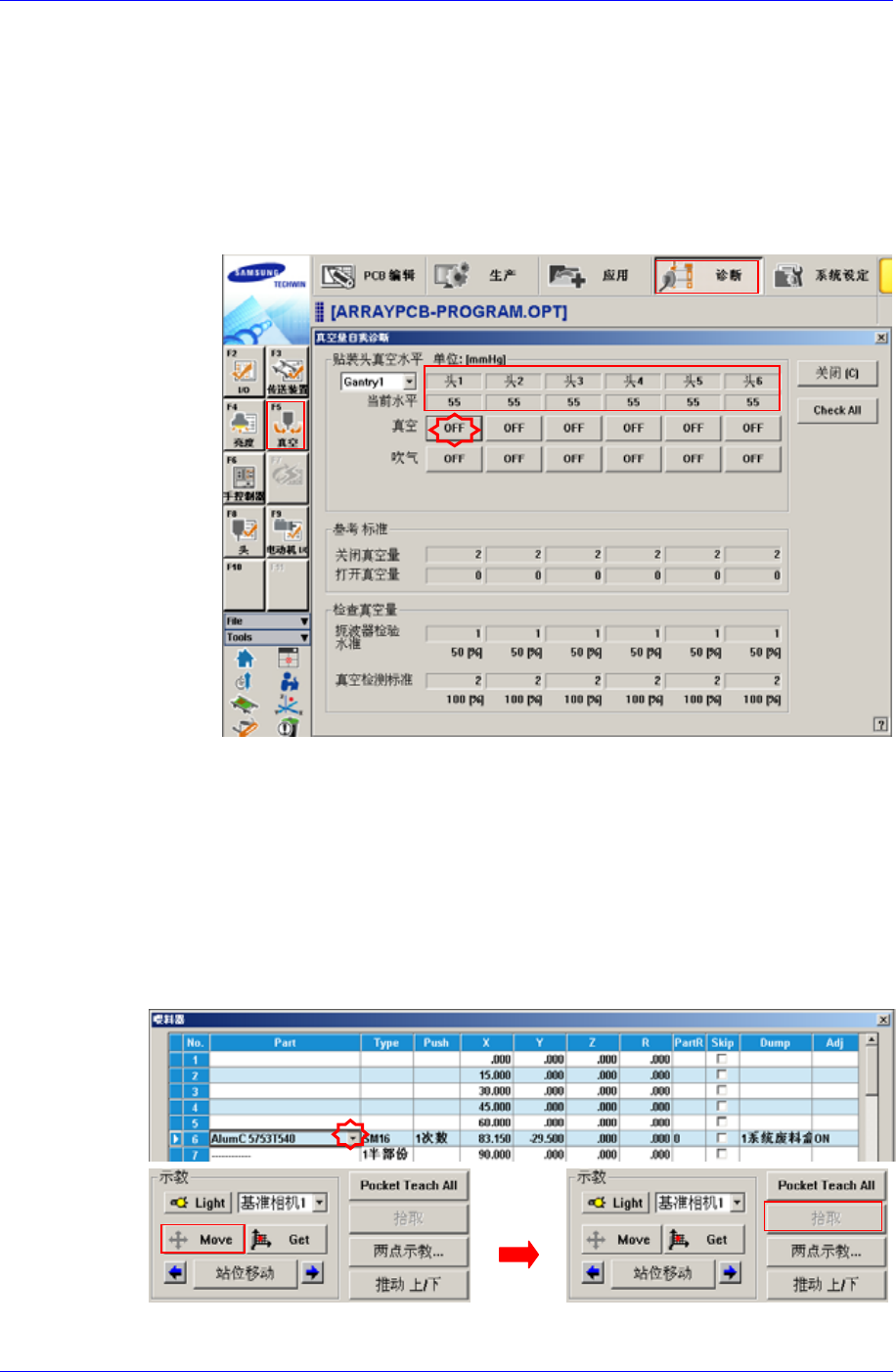
Task: Click the Check All button
Action: click(x=837, y=411)
